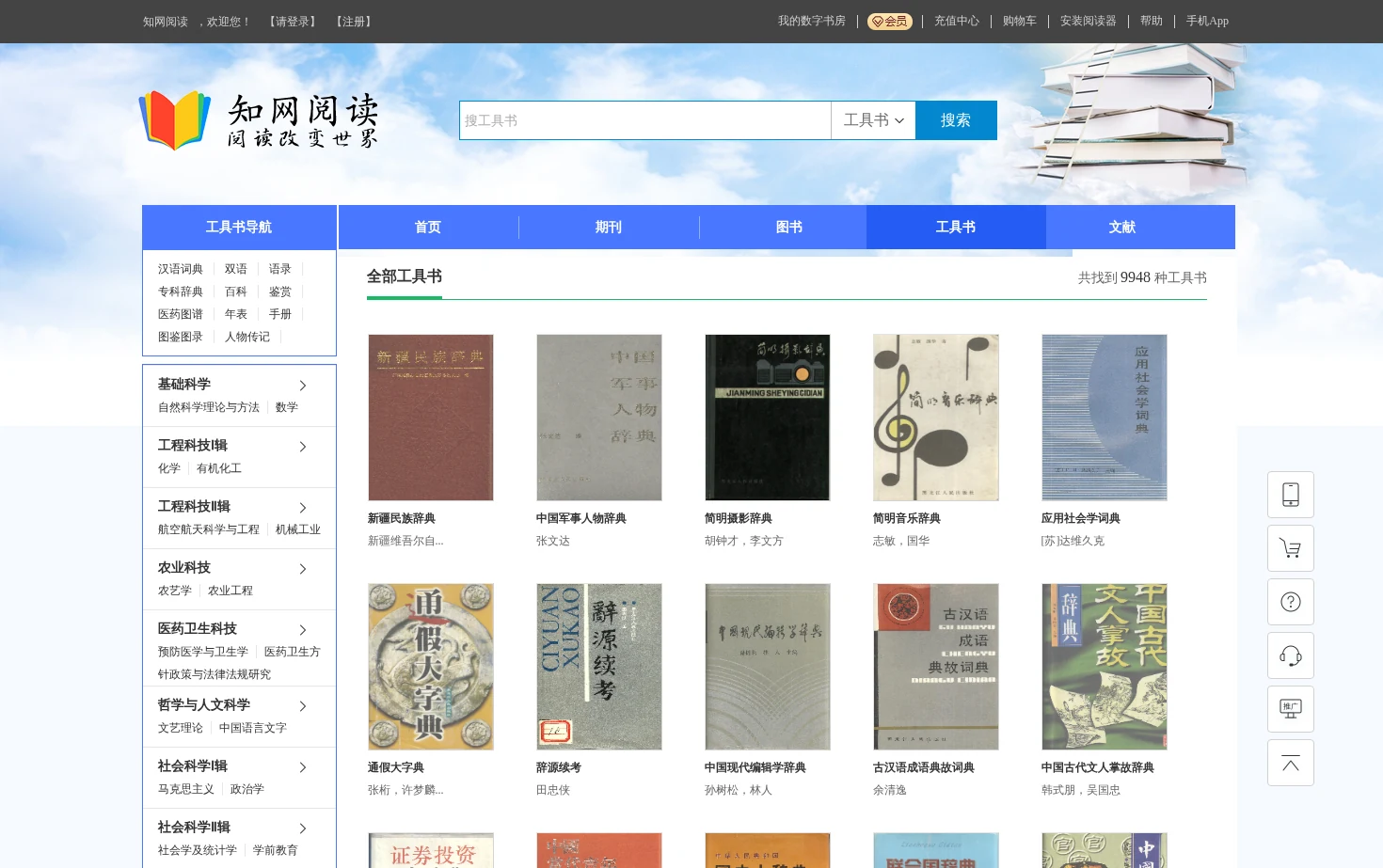Open the 工具书 search type dropdown
The height and width of the screenshot is (868, 1383).
pyautogui.click(x=873, y=120)
